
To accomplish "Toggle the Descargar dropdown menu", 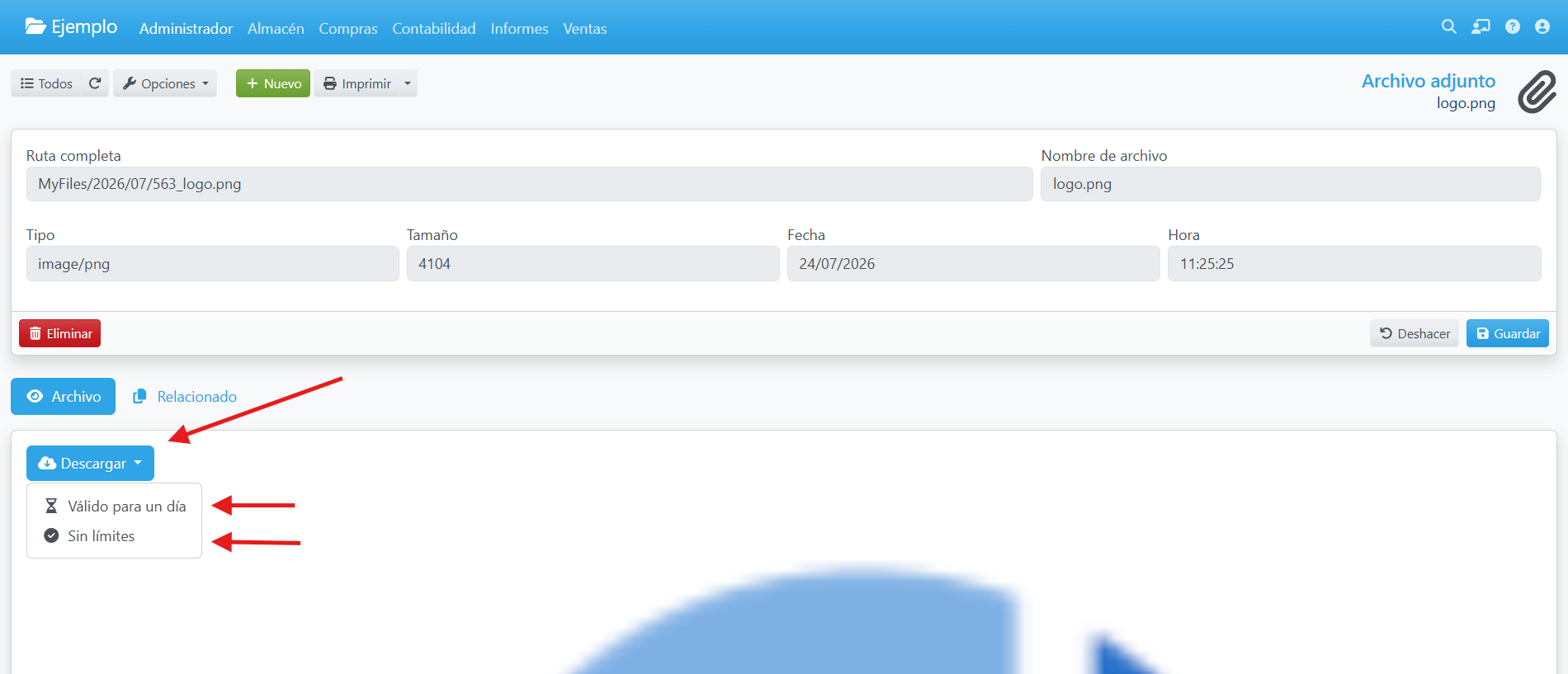I will tap(90, 463).
